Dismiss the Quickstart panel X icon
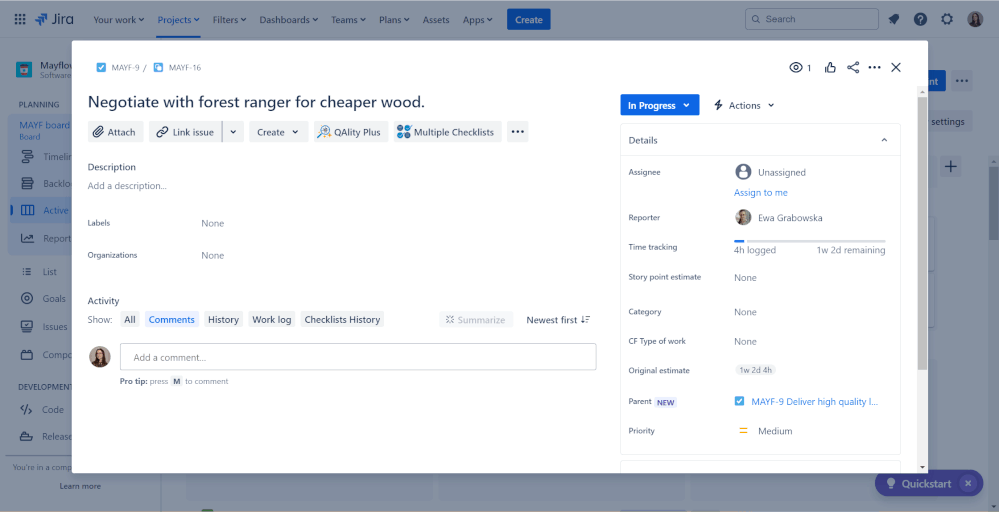 [968, 483]
